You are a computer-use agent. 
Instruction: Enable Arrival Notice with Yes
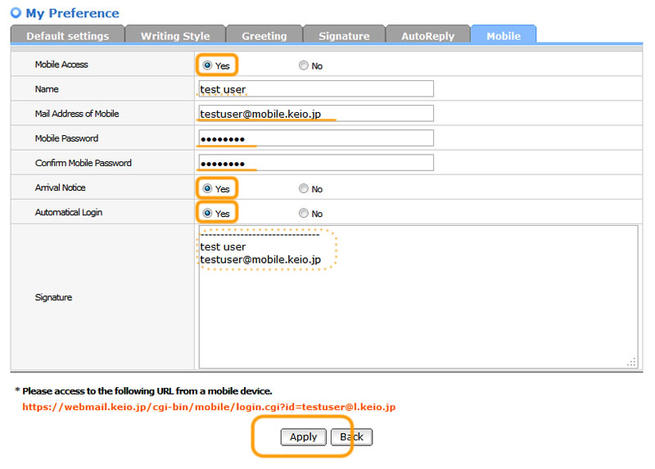[x=208, y=188]
